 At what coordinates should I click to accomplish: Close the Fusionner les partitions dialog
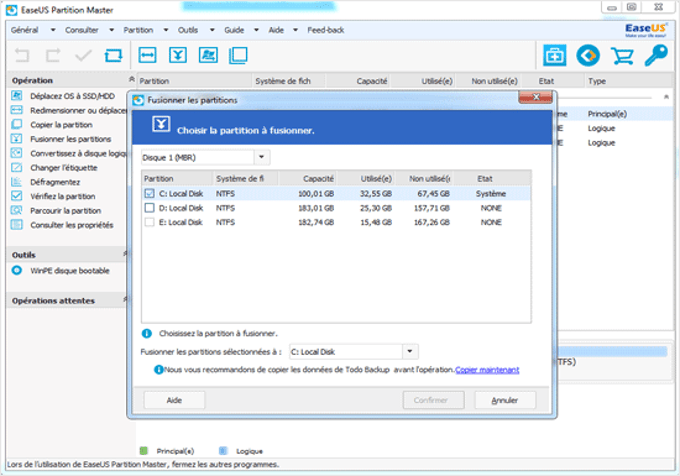coord(536,98)
